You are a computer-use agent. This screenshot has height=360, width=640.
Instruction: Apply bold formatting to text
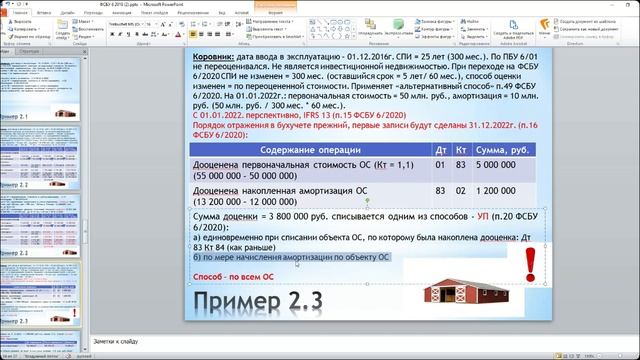[112, 35]
